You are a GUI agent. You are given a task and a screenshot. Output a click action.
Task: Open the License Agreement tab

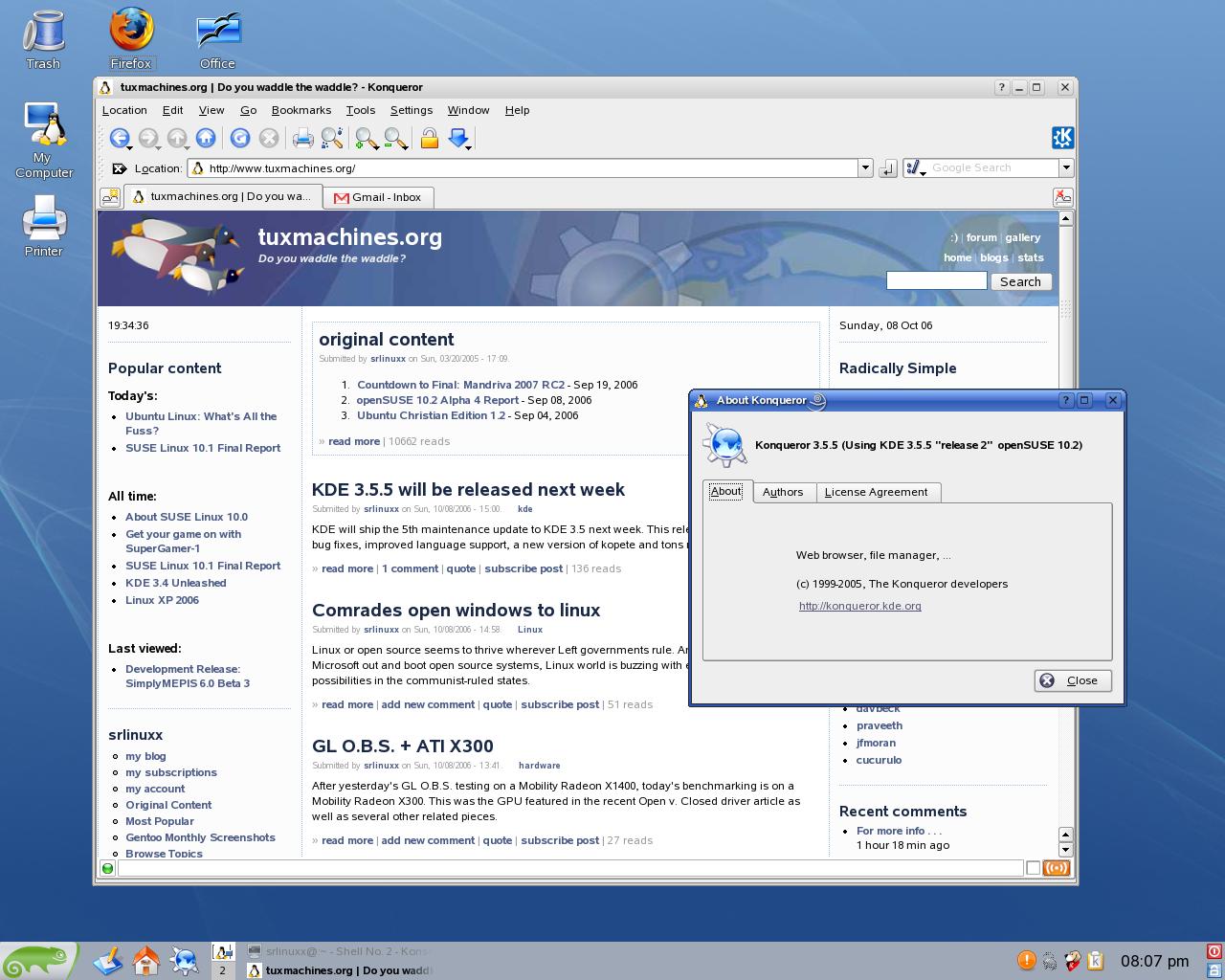876,492
